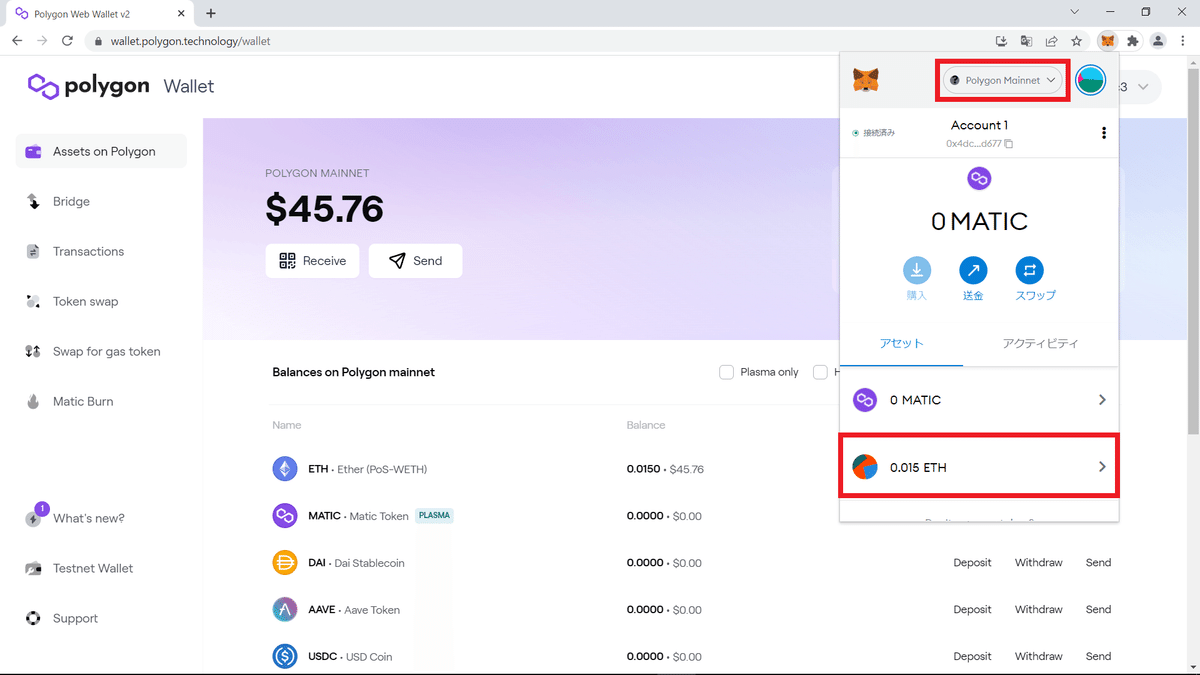Click the MetaMask fox logo in popup
Image resolution: width=1200 pixels, height=675 pixels.
click(866, 80)
